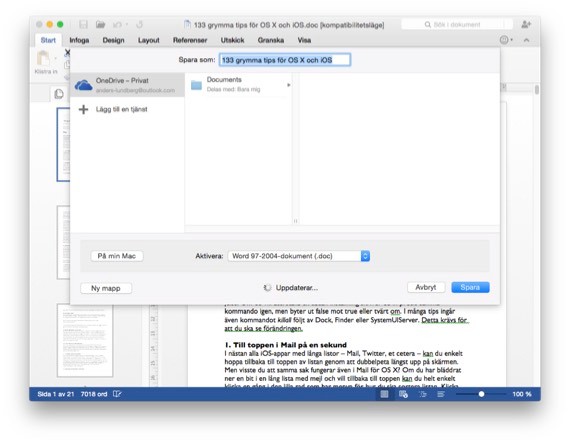Open the Granska ribbon tab

[x=271, y=40]
